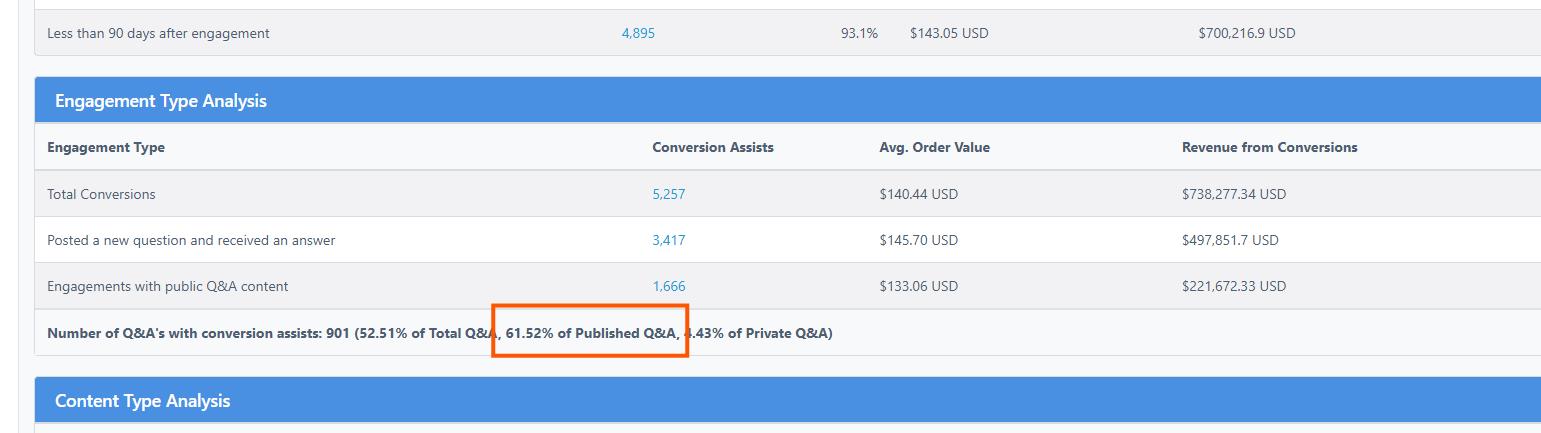Open the 4,895 conversions link
Viewport: 1541px width, 433px height.
[x=638, y=33]
